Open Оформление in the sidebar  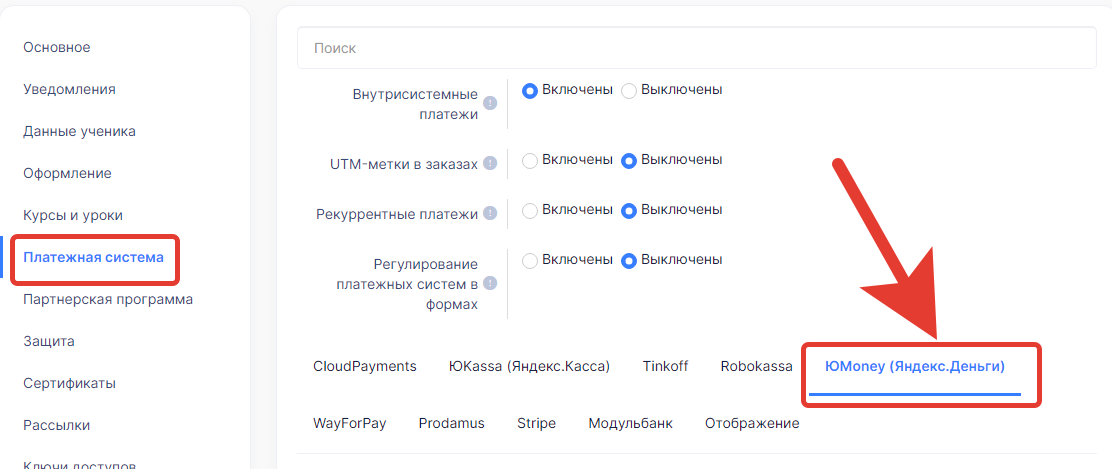[x=67, y=173]
